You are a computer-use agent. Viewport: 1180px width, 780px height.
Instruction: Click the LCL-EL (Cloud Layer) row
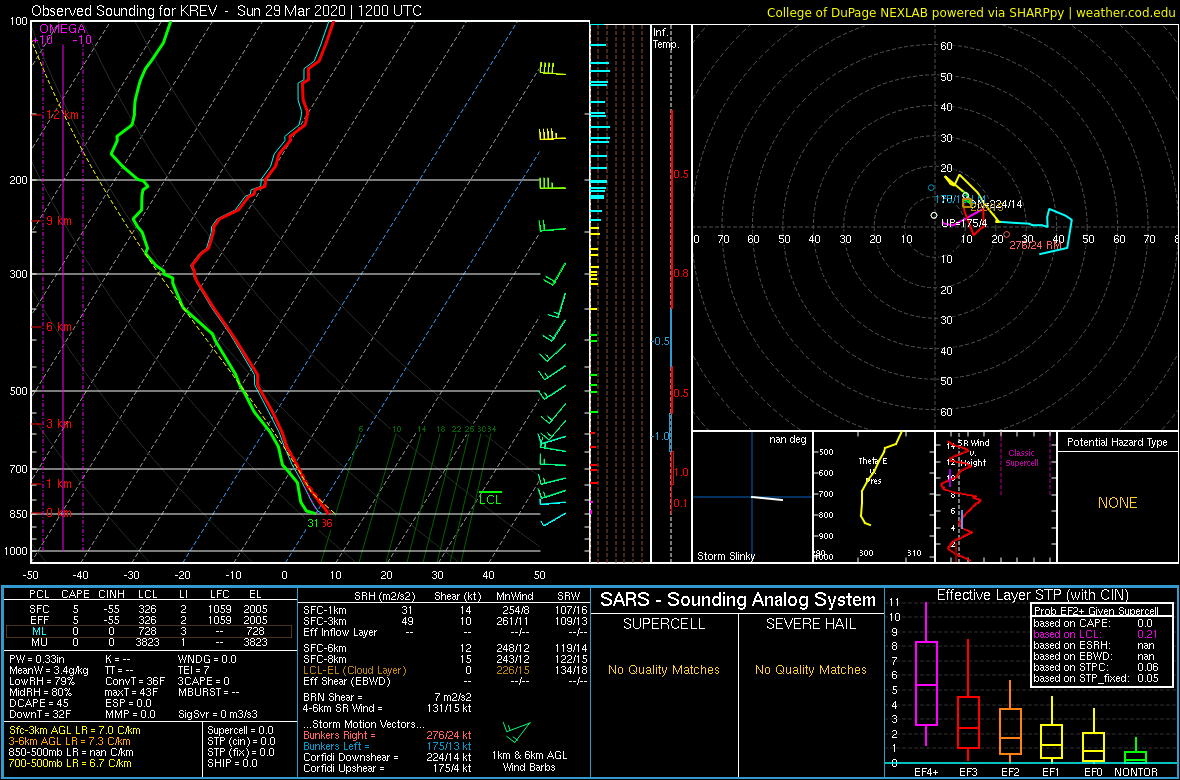442,669
